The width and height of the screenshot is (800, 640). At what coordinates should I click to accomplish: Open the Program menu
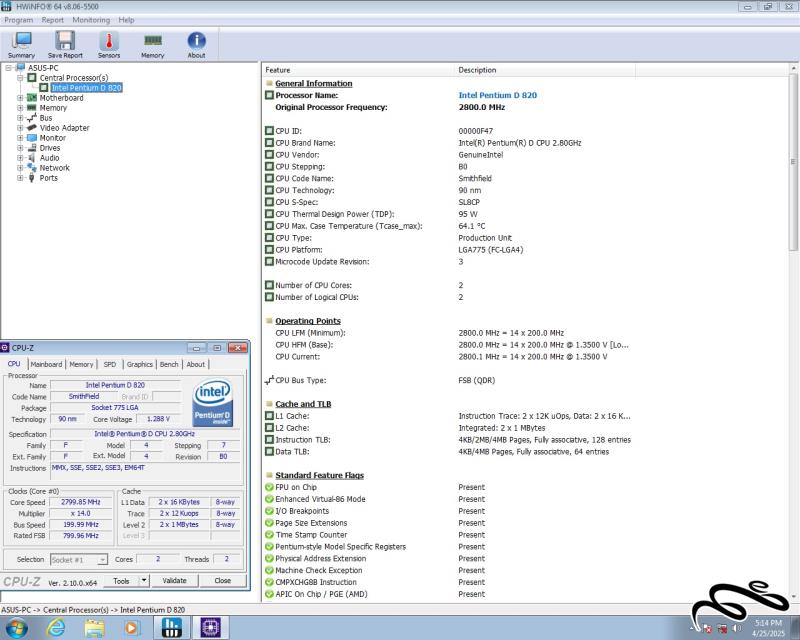(x=18, y=20)
